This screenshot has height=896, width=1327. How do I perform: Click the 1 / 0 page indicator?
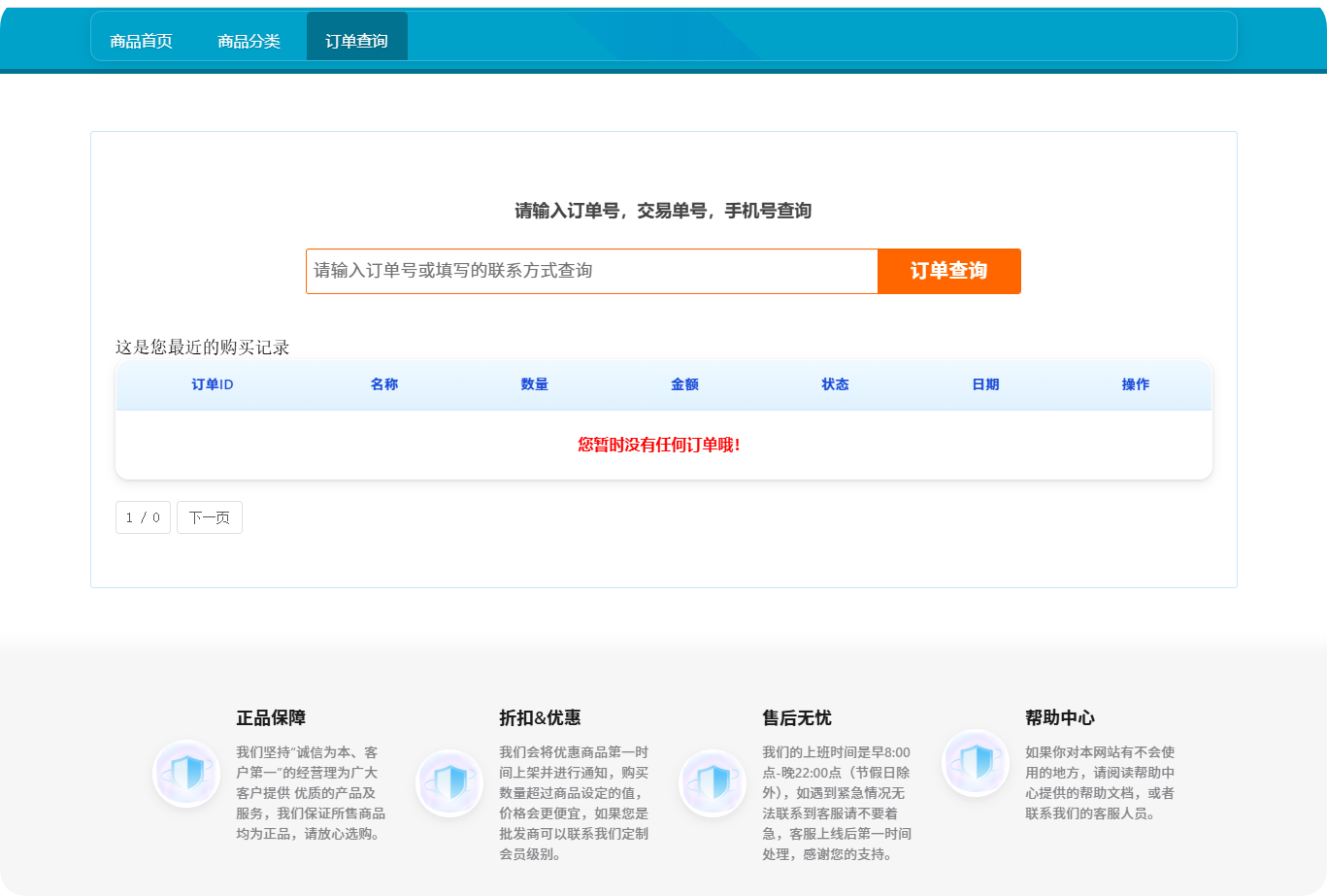tap(143, 517)
